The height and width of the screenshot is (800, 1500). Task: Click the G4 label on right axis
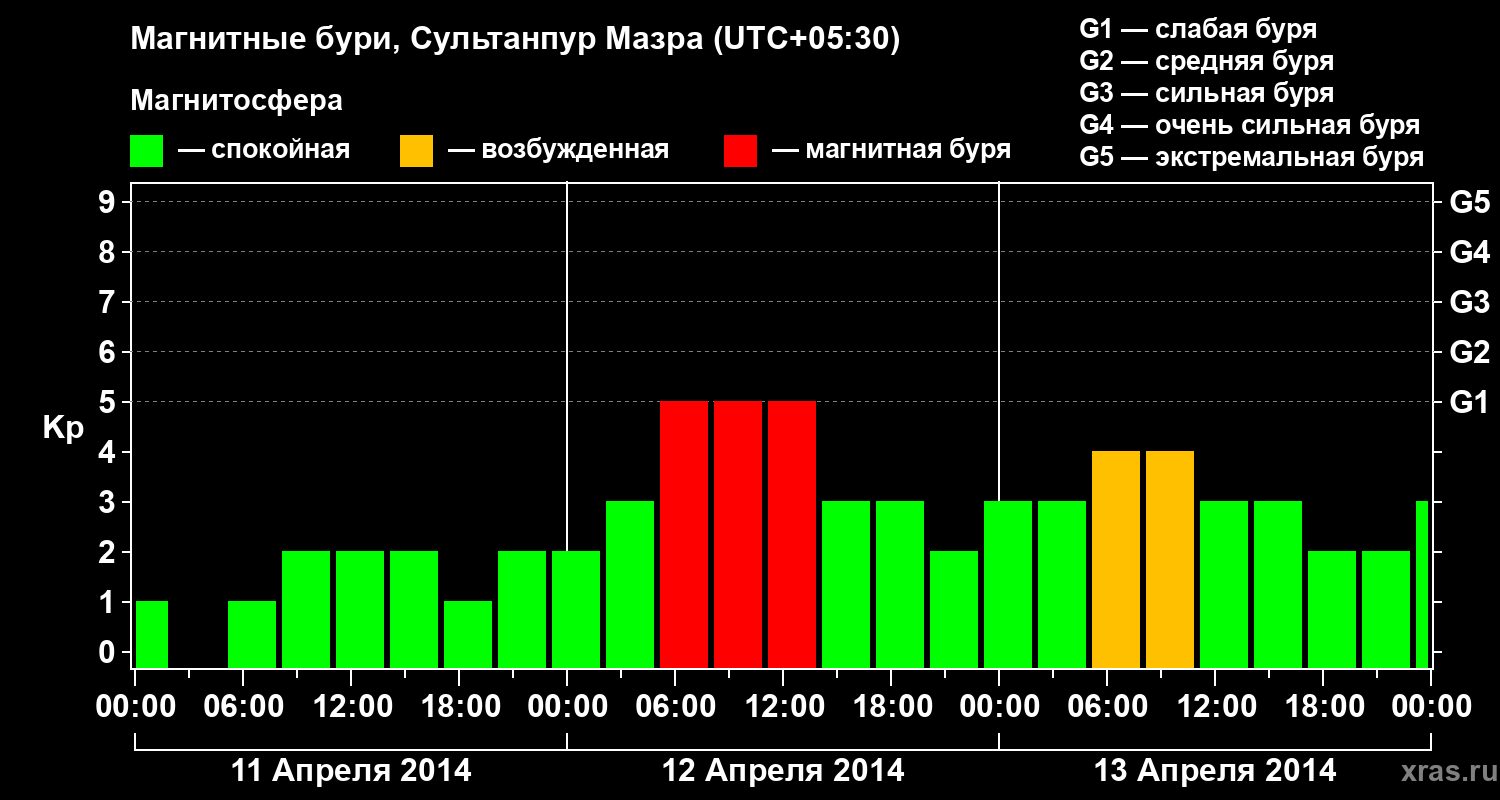tap(1469, 252)
